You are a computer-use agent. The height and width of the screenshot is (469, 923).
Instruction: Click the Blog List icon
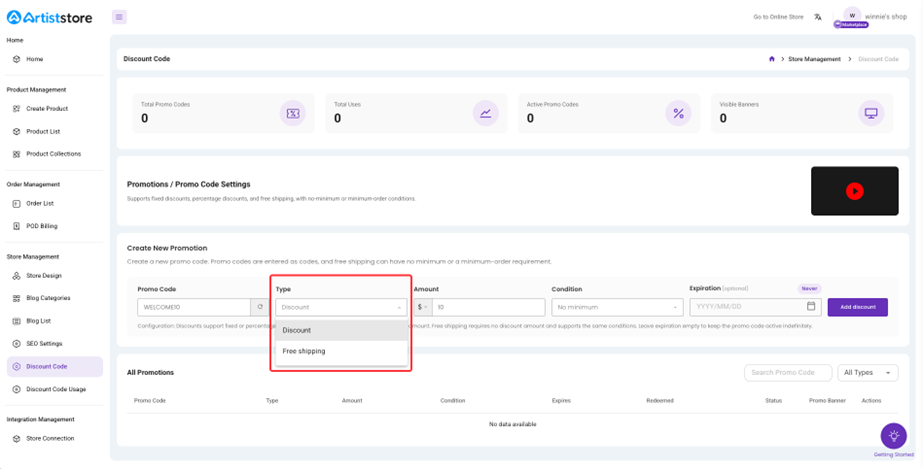[x=16, y=321]
